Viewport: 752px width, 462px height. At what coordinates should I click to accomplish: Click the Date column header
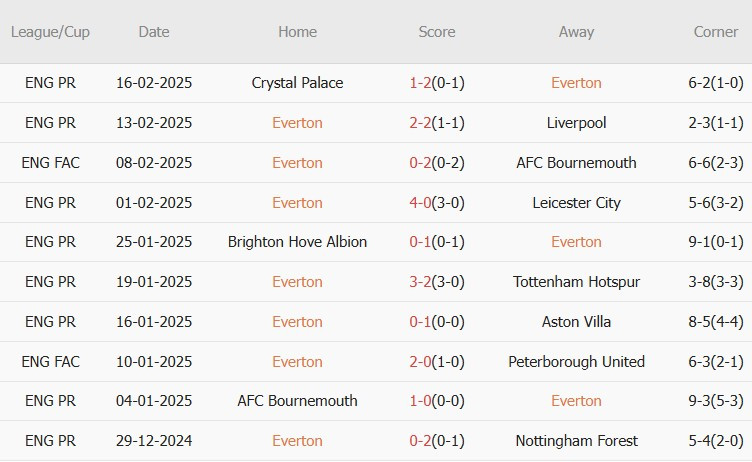click(154, 32)
